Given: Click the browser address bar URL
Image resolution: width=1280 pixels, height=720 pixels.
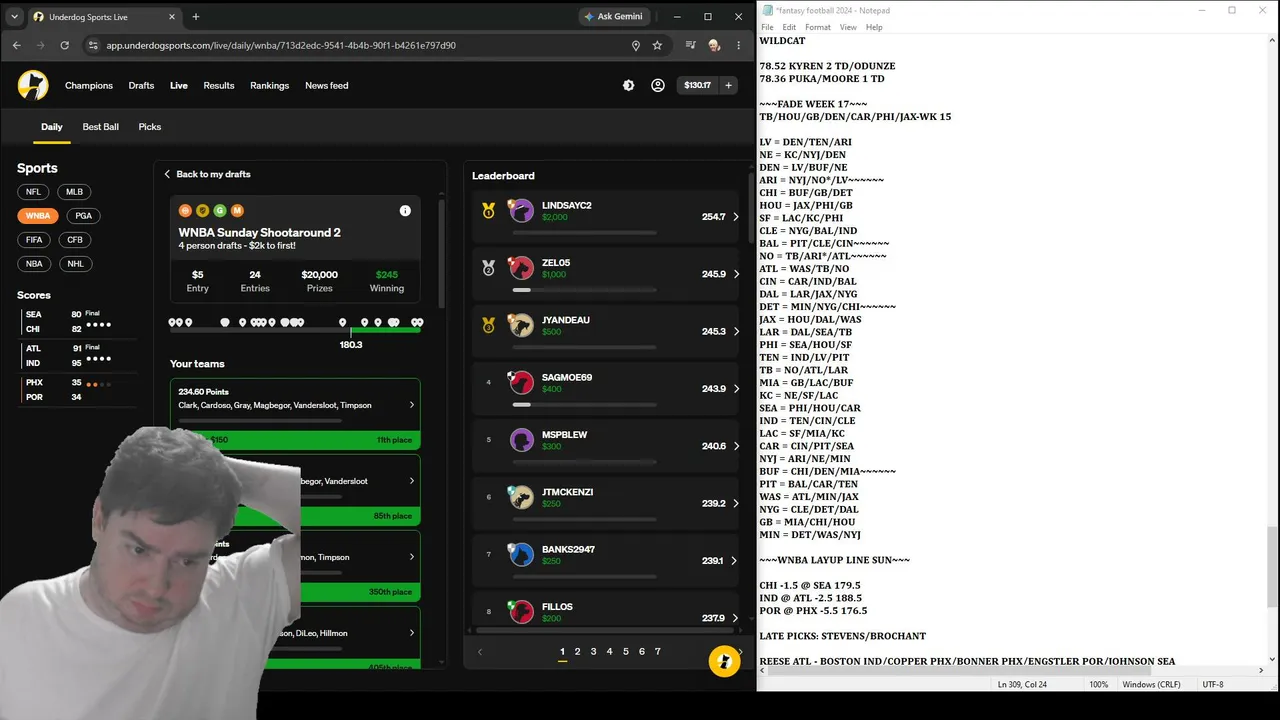Looking at the screenshot, I should pos(281,45).
